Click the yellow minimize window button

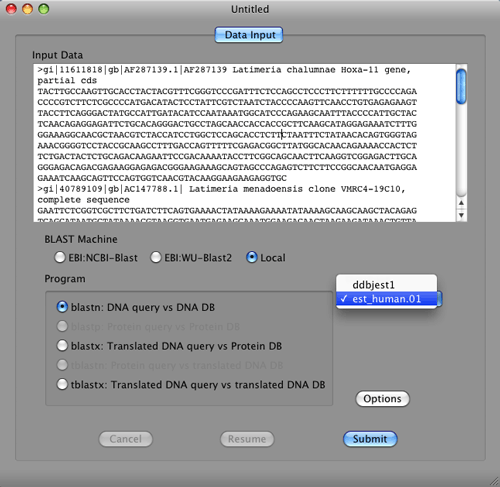[28, 9]
